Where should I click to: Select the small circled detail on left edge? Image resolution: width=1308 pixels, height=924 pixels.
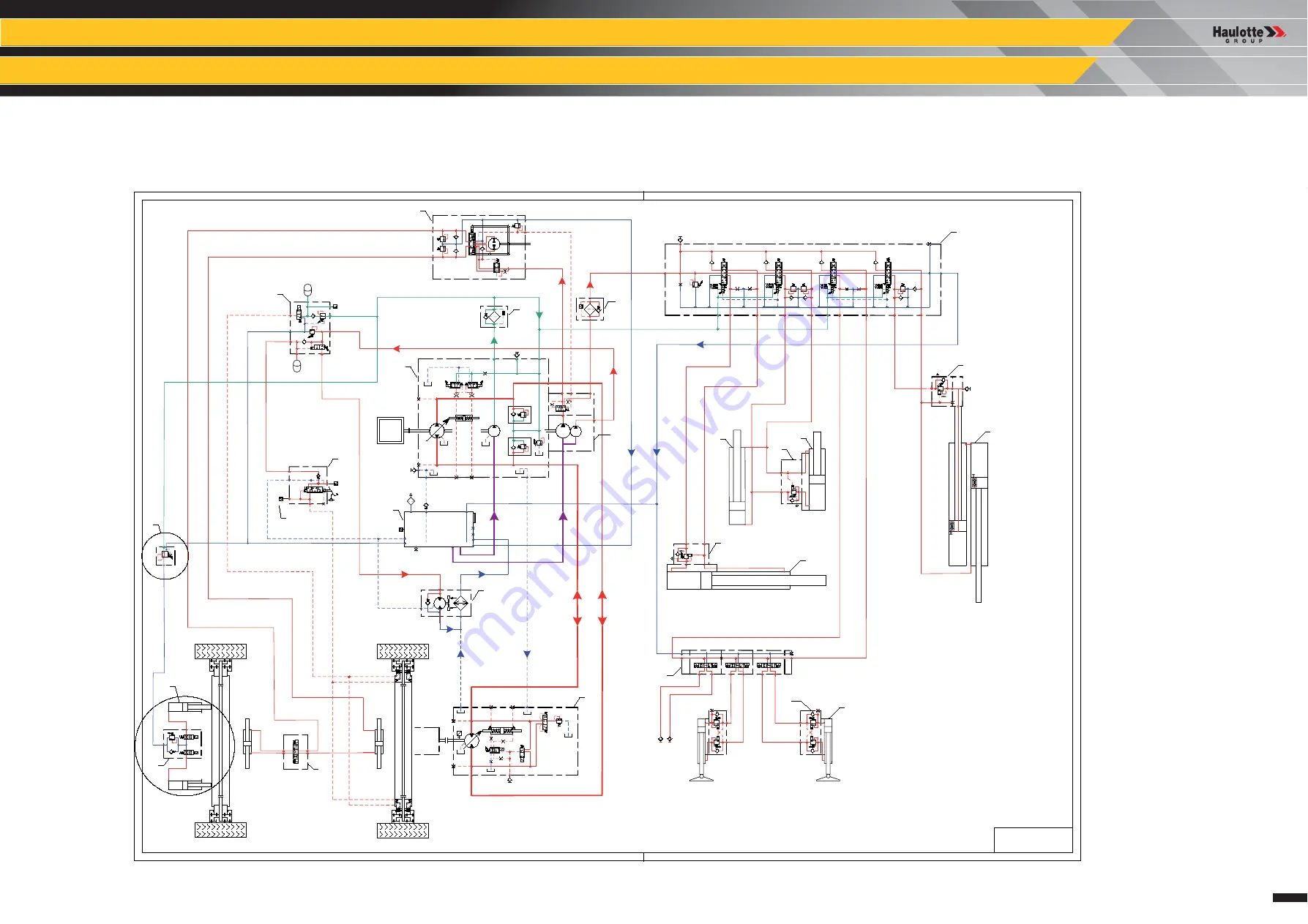pyautogui.click(x=165, y=556)
